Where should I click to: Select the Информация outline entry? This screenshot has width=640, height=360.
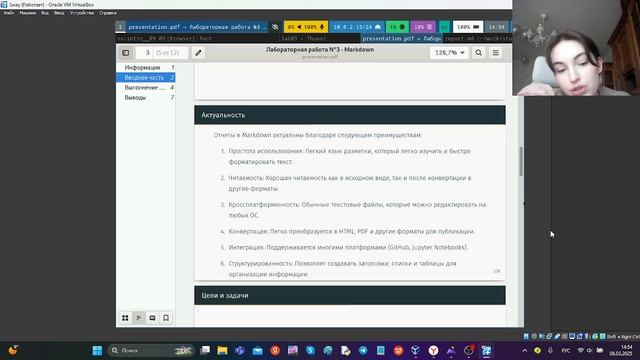click(146, 67)
